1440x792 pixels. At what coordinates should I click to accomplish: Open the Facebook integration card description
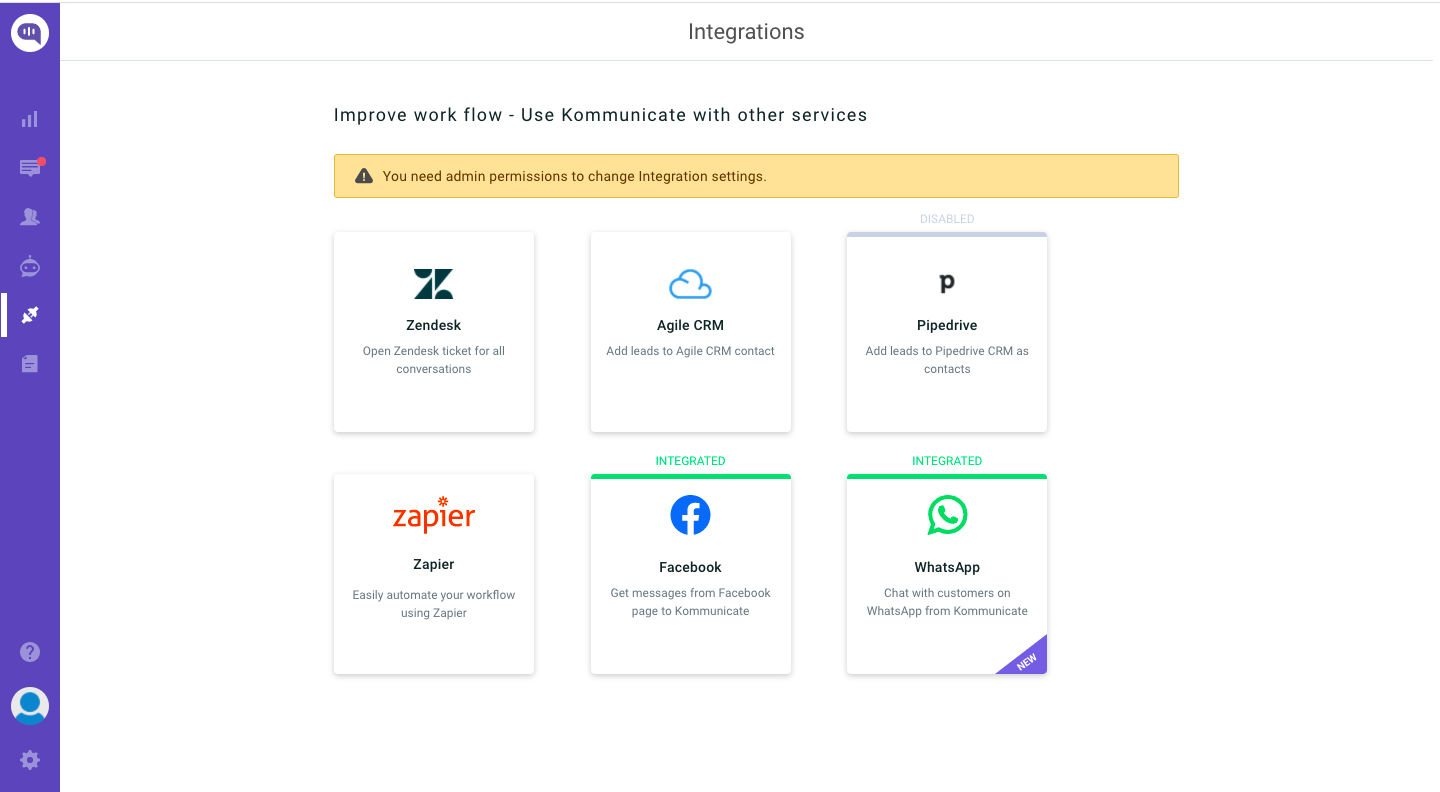(x=690, y=602)
